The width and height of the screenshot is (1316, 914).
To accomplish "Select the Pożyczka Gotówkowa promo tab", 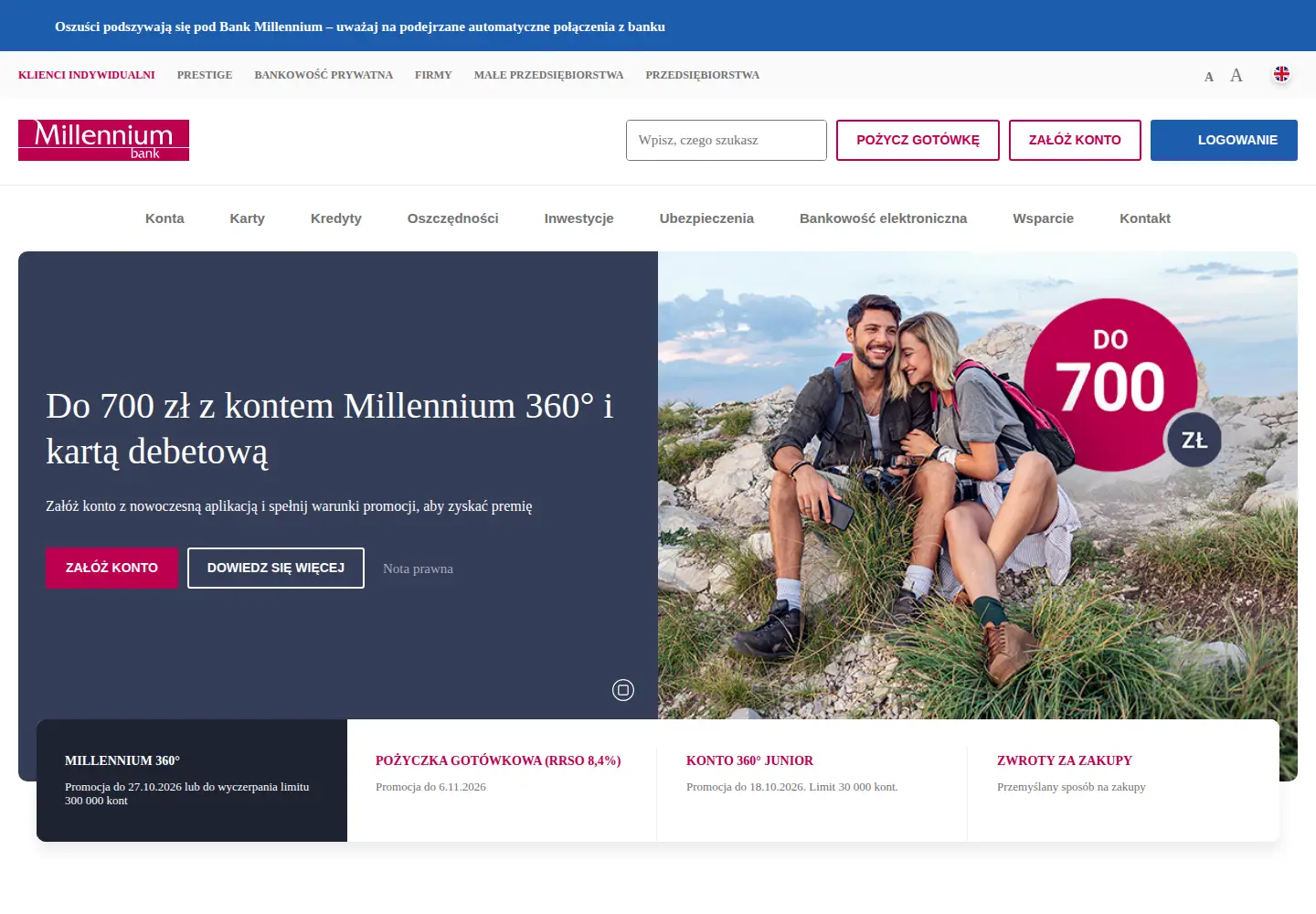I will click(502, 781).
